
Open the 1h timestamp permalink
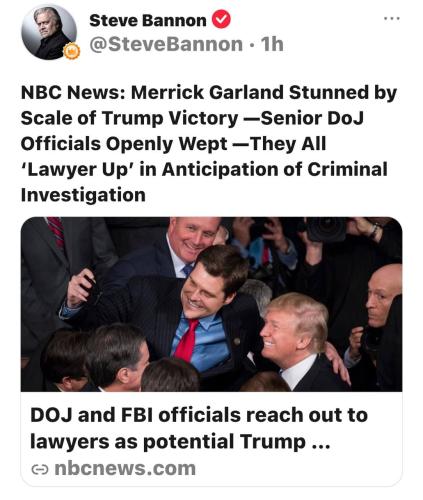[x=272, y=44]
